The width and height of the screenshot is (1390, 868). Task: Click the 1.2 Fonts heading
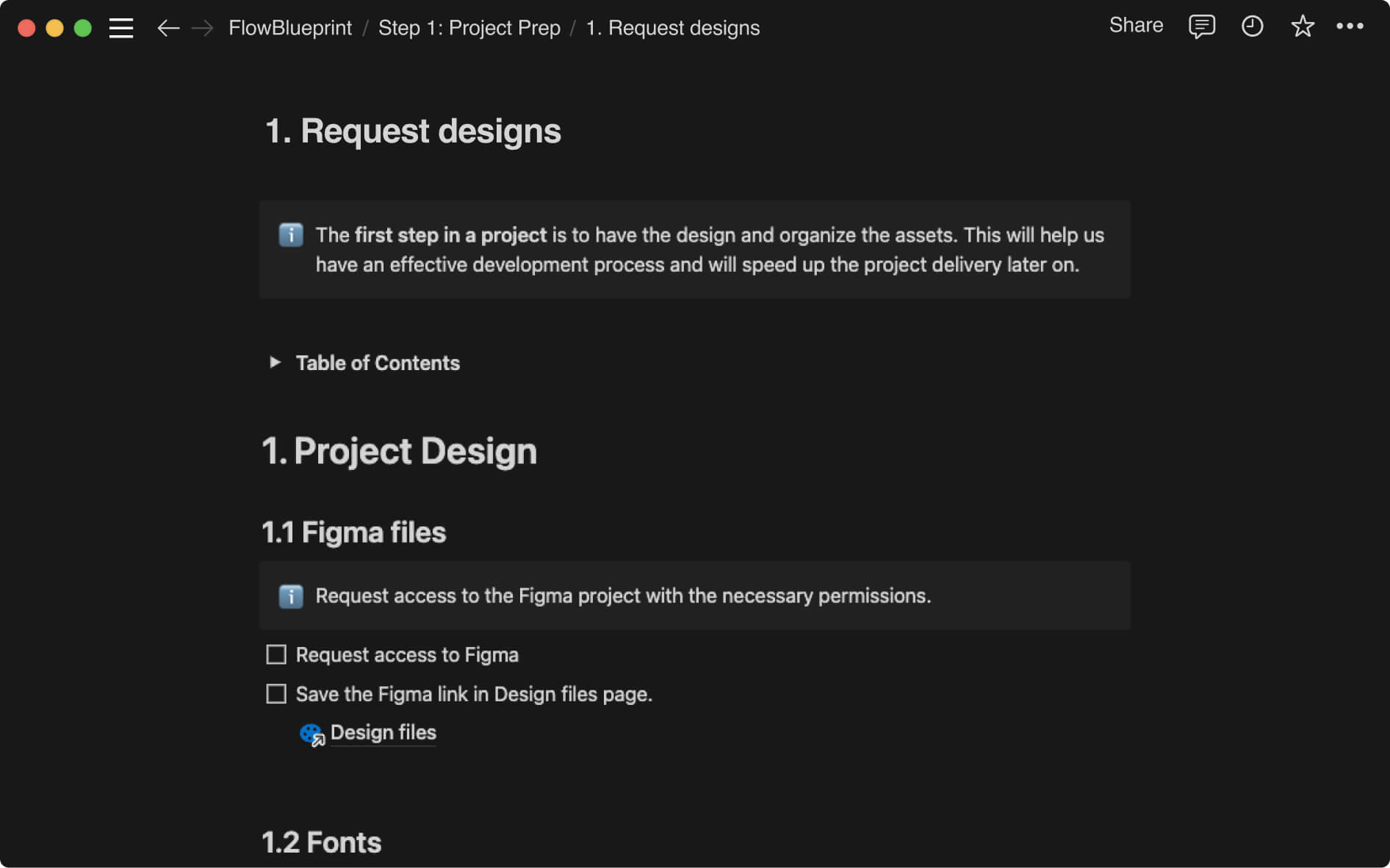(x=322, y=842)
